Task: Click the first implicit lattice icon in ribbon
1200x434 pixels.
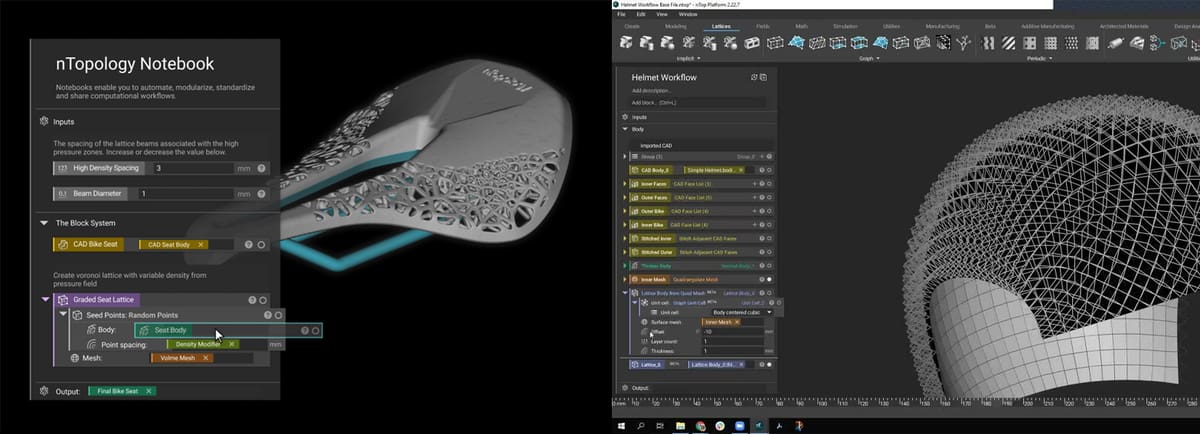Action: [x=627, y=43]
